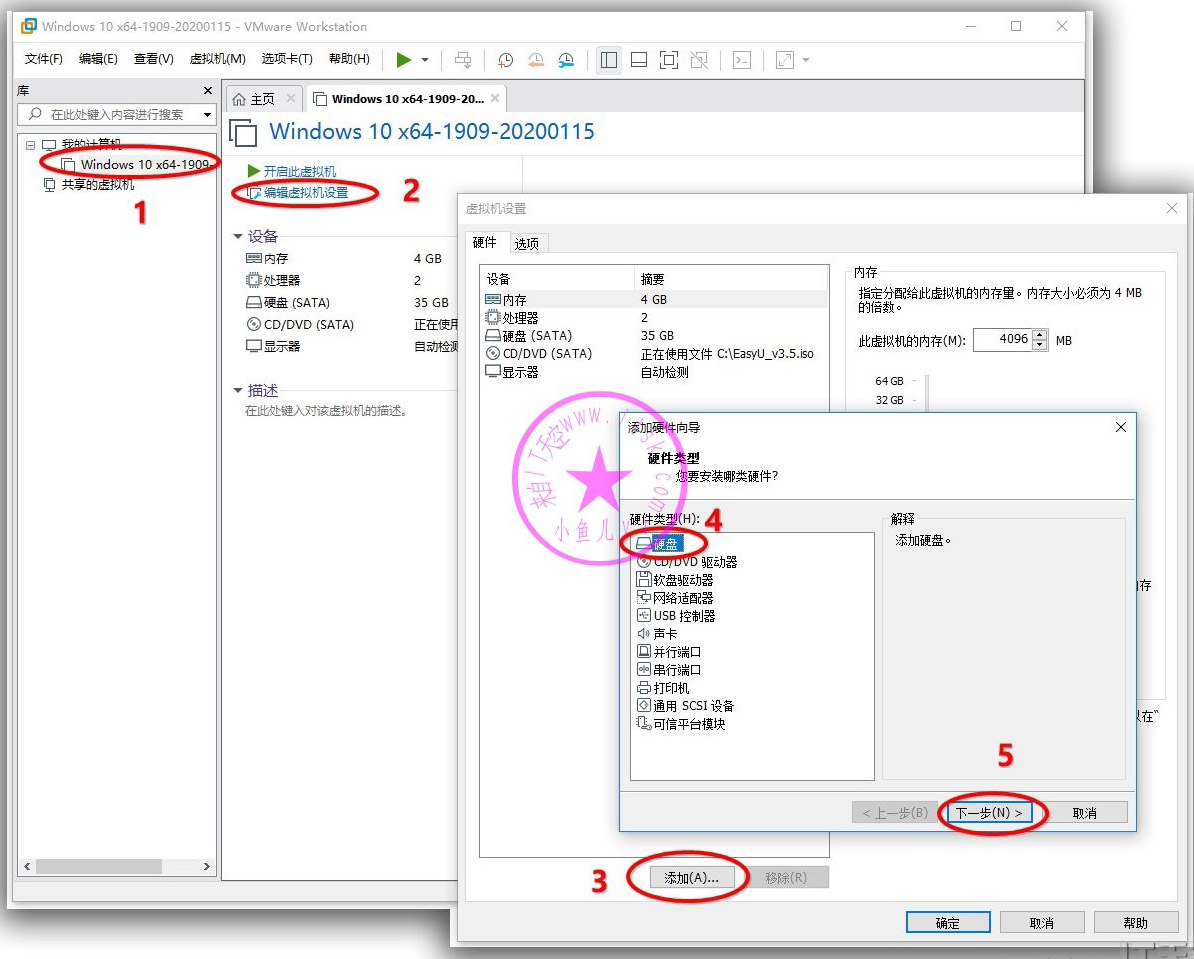The image size is (1194, 959).
Task: Click the full screen mode icon
Action: (x=669, y=59)
